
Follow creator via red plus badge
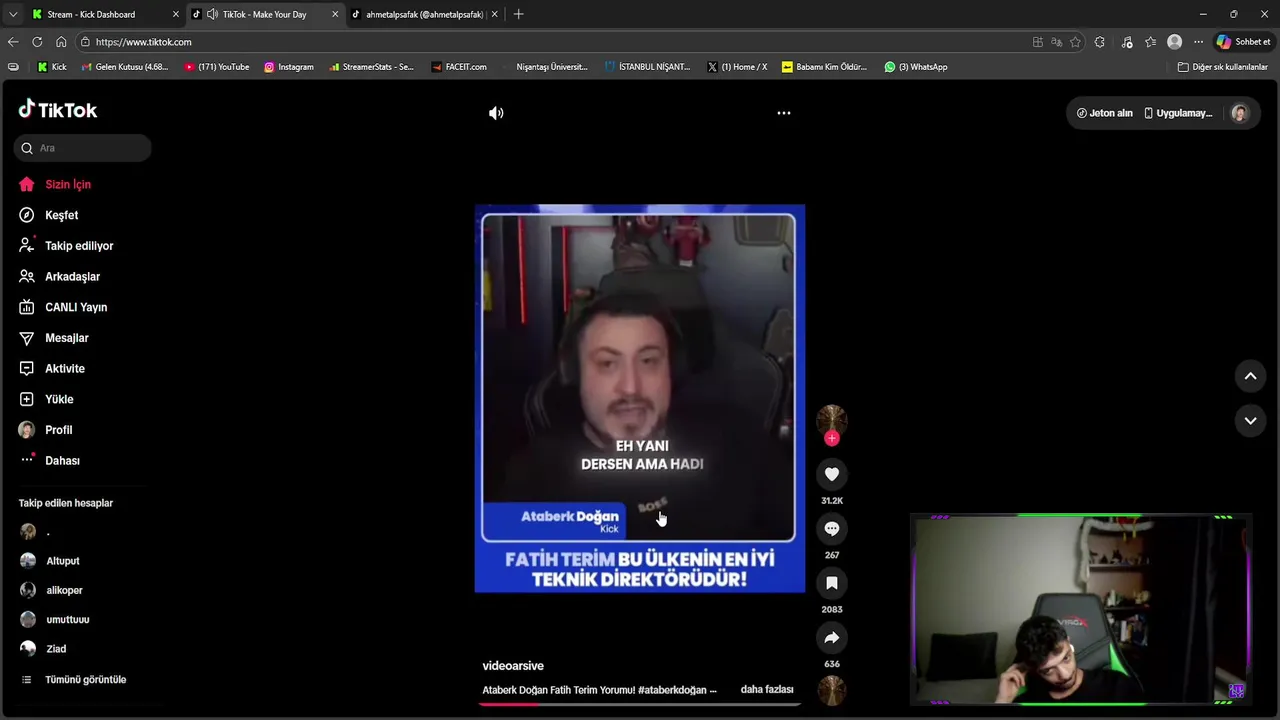(x=832, y=438)
